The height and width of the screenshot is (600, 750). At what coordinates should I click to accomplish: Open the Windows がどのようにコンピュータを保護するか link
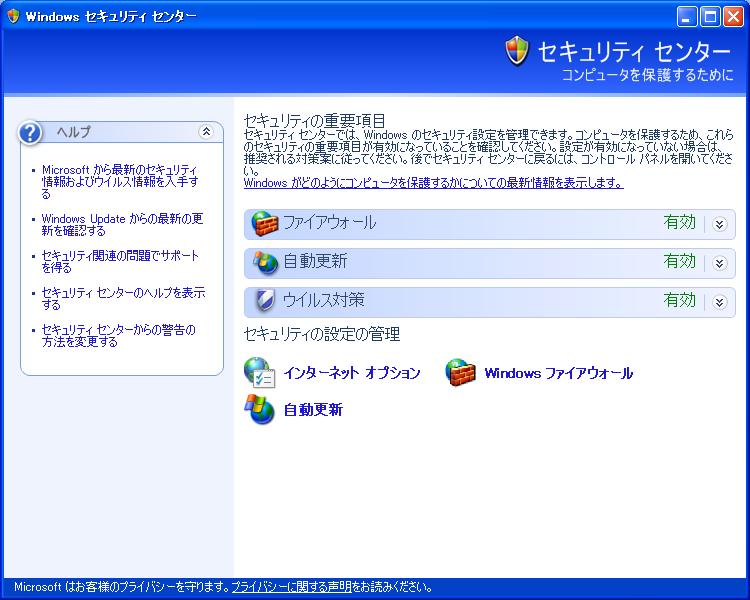coord(433,183)
